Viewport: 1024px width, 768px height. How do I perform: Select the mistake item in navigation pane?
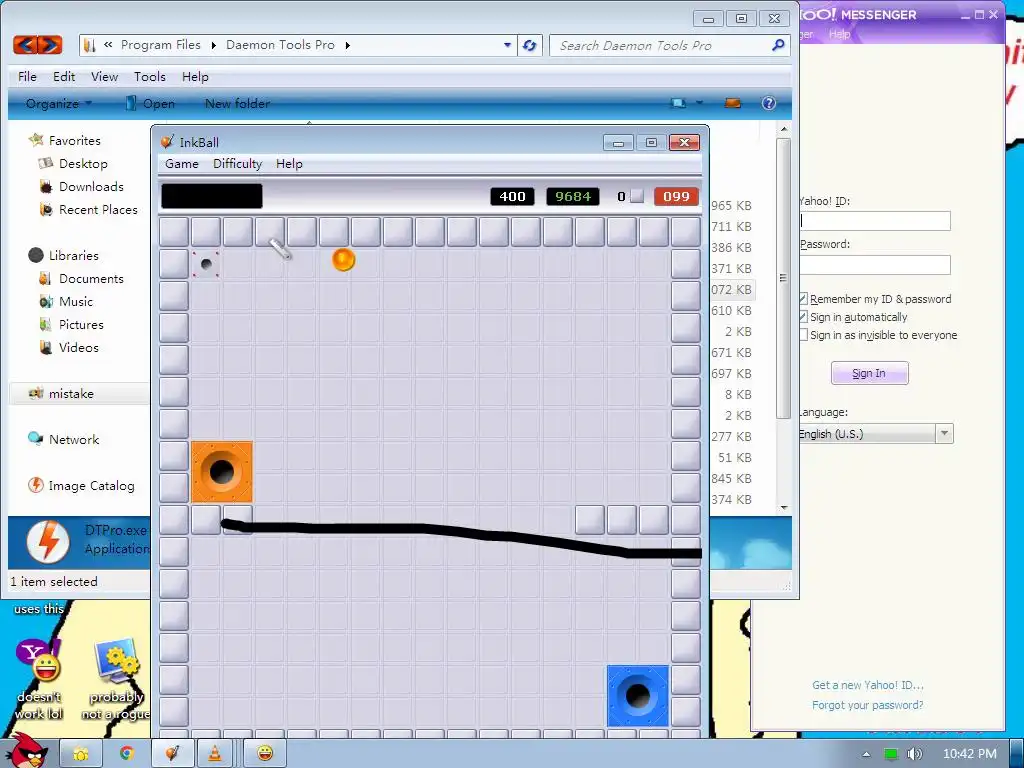coord(71,393)
